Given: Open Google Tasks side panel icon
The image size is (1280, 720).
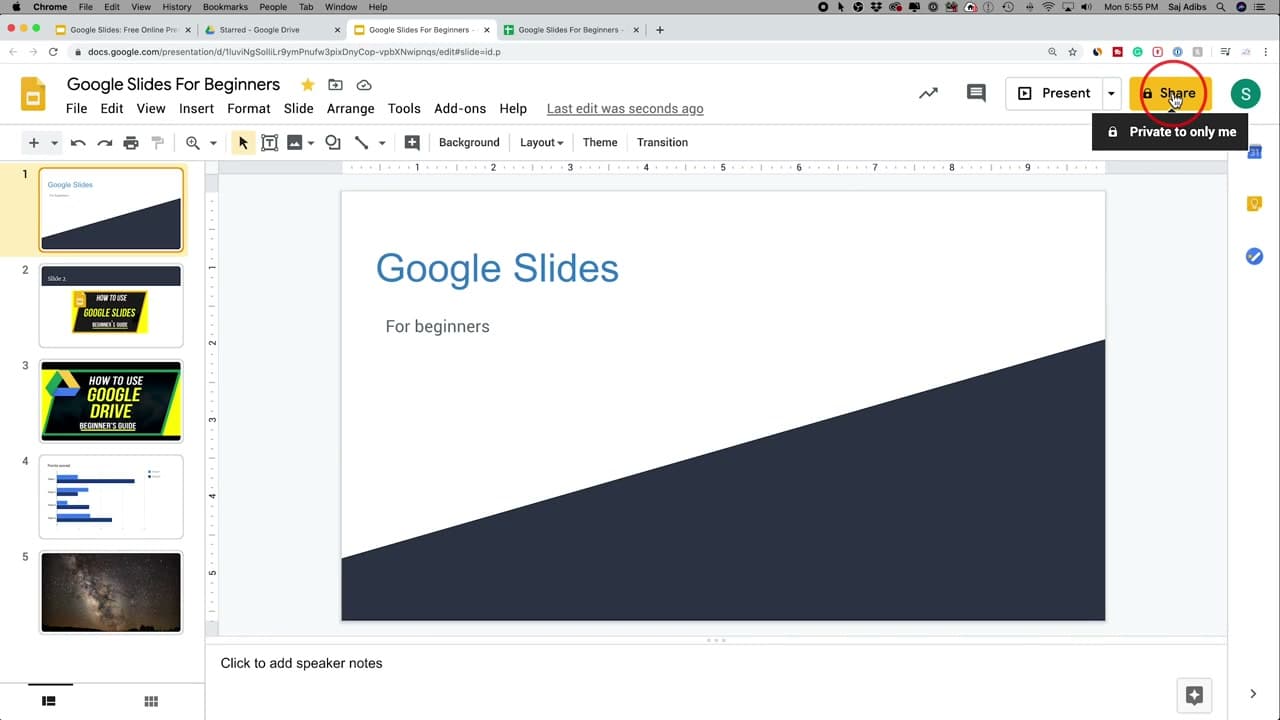Looking at the screenshot, I should [1254, 256].
